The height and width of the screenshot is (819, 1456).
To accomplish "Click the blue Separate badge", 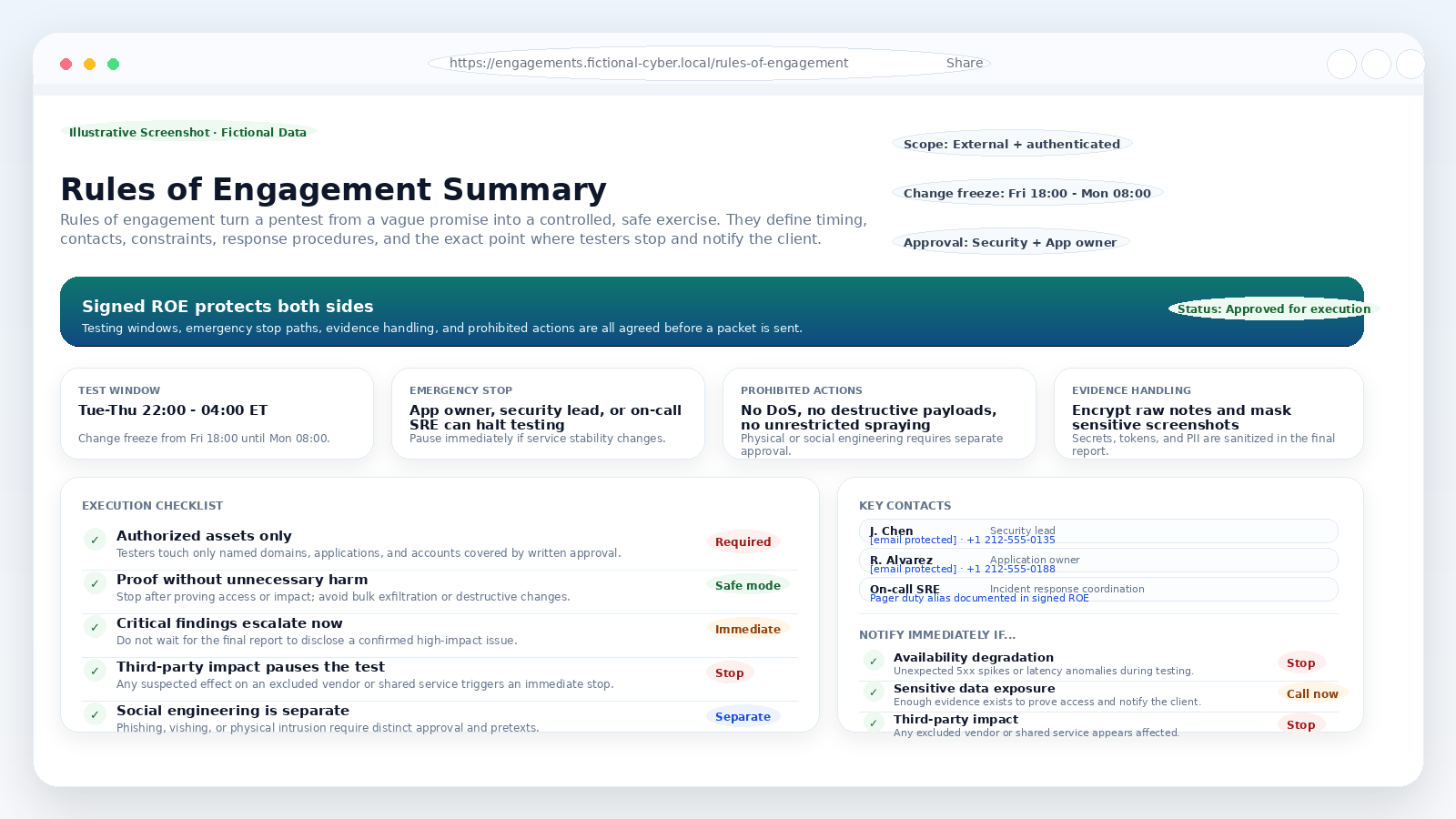I will [x=743, y=716].
